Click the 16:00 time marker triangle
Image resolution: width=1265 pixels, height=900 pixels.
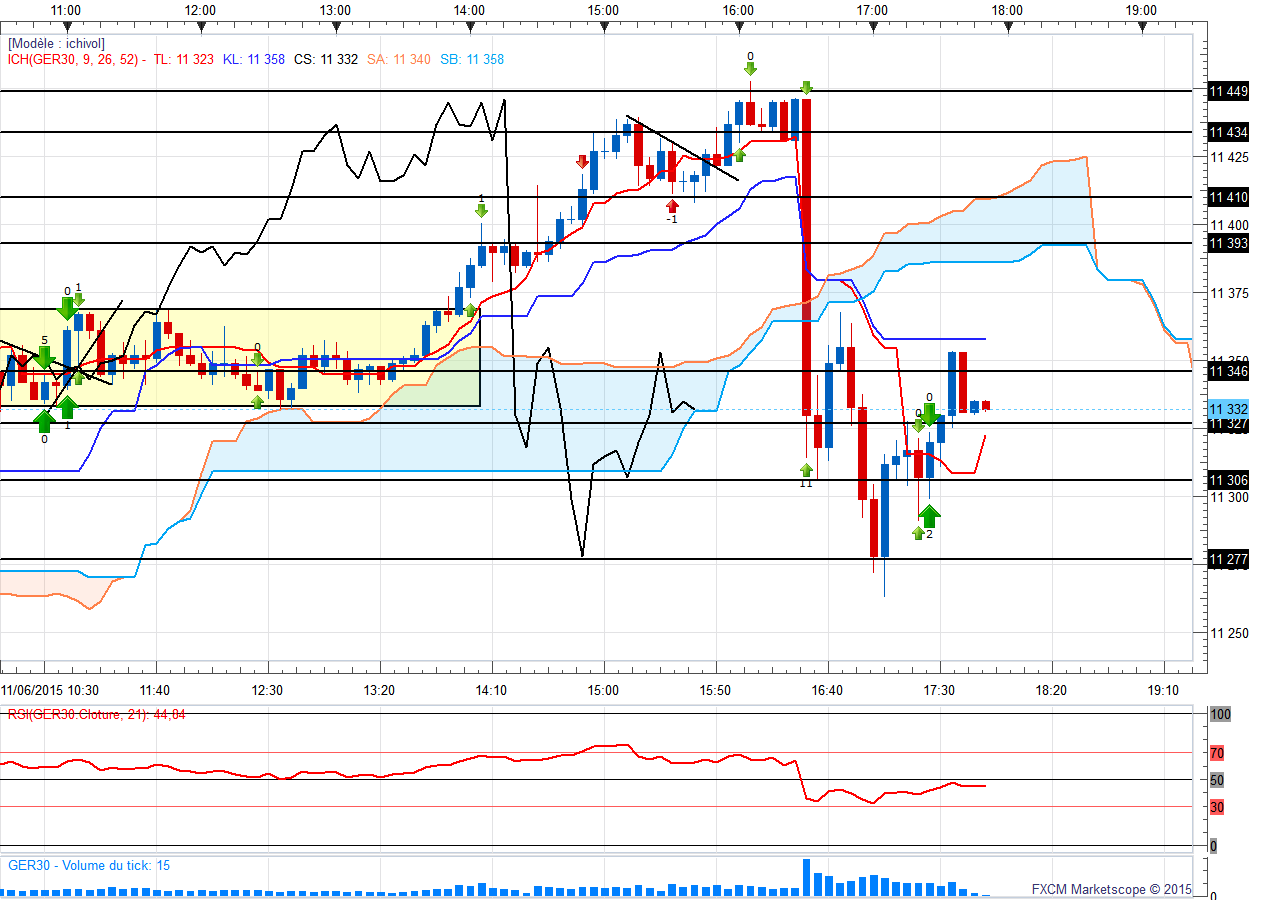(x=738, y=29)
